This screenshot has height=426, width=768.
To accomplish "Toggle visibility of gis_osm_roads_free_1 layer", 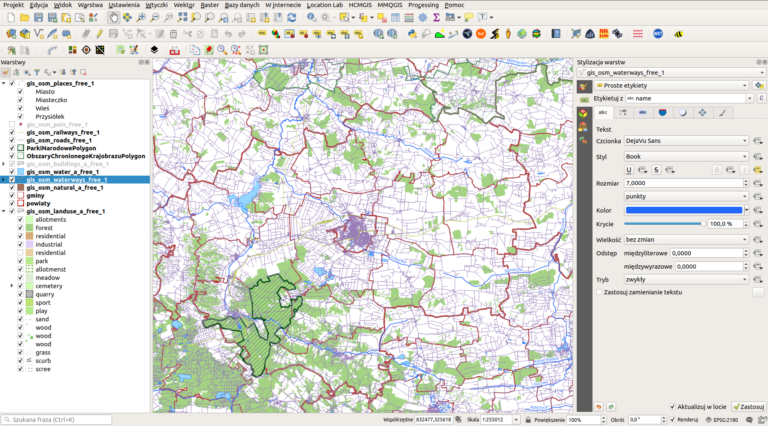I will click(12, 140).
